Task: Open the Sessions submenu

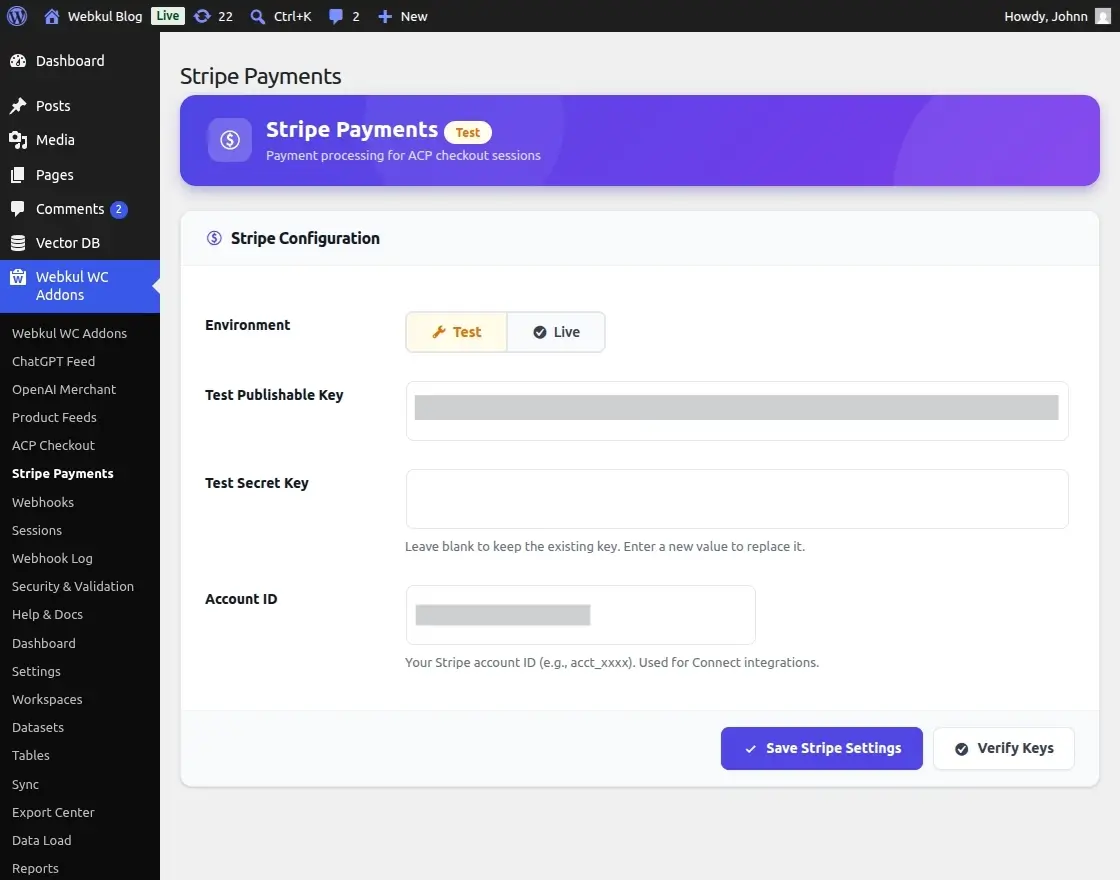Action: (37, 530)
